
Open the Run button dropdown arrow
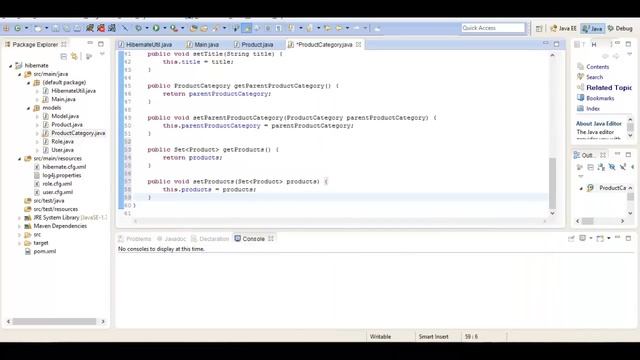click(x=164, y=28)
